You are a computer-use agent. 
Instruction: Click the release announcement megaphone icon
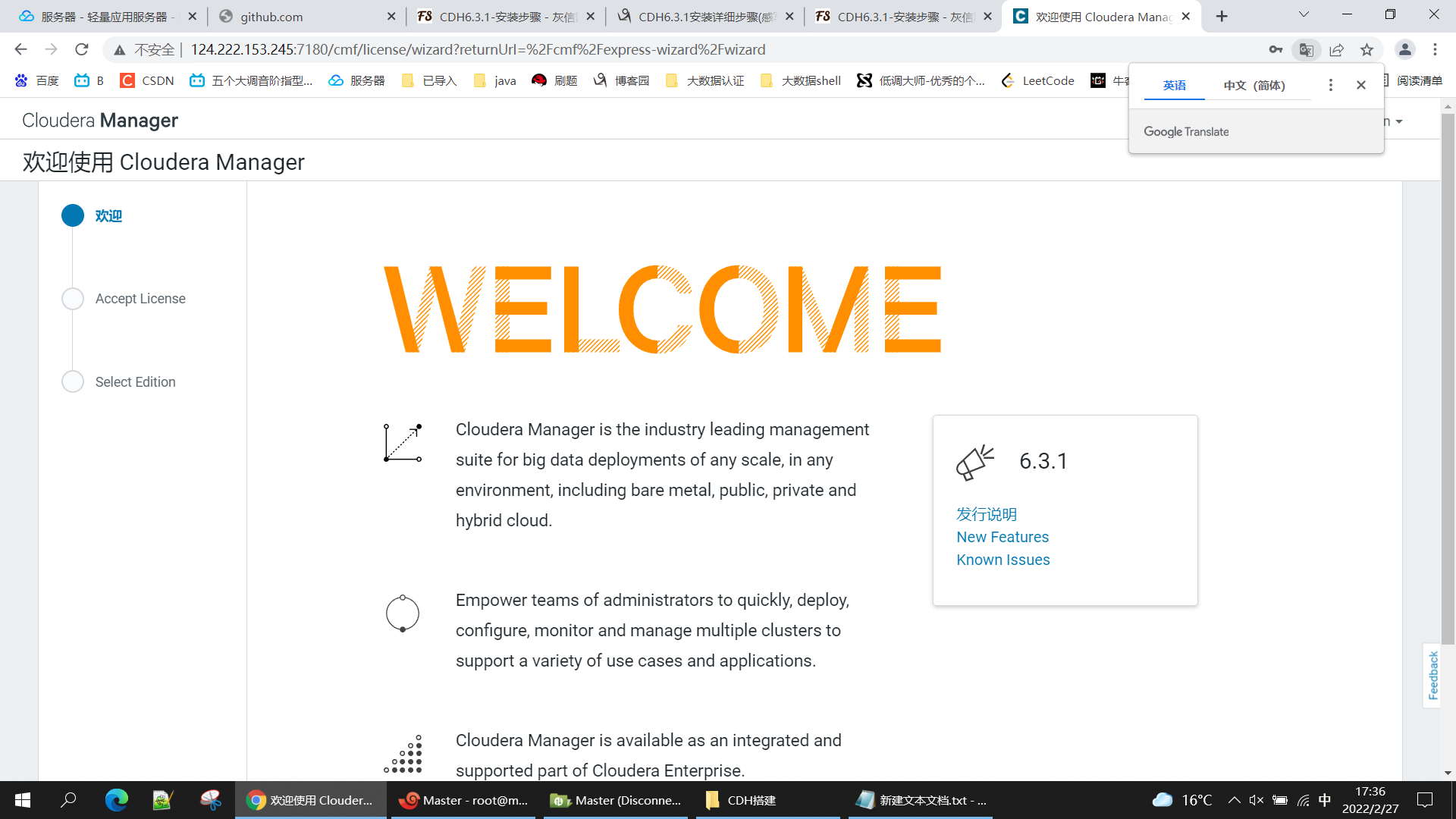click(x=975, y=462)
